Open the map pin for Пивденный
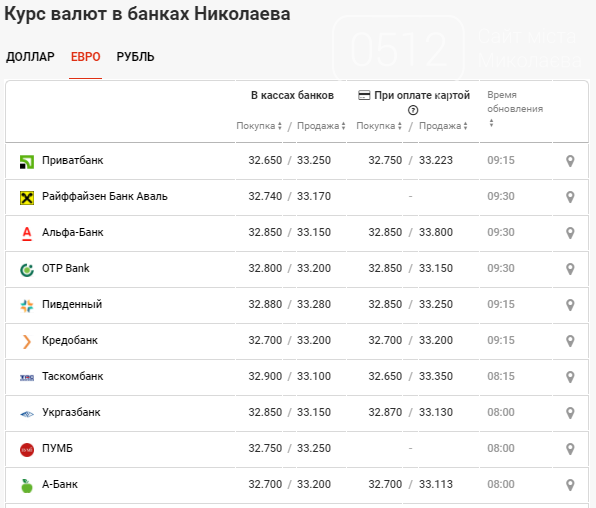The width and height of the screenshot is (596, 508). 570,305
